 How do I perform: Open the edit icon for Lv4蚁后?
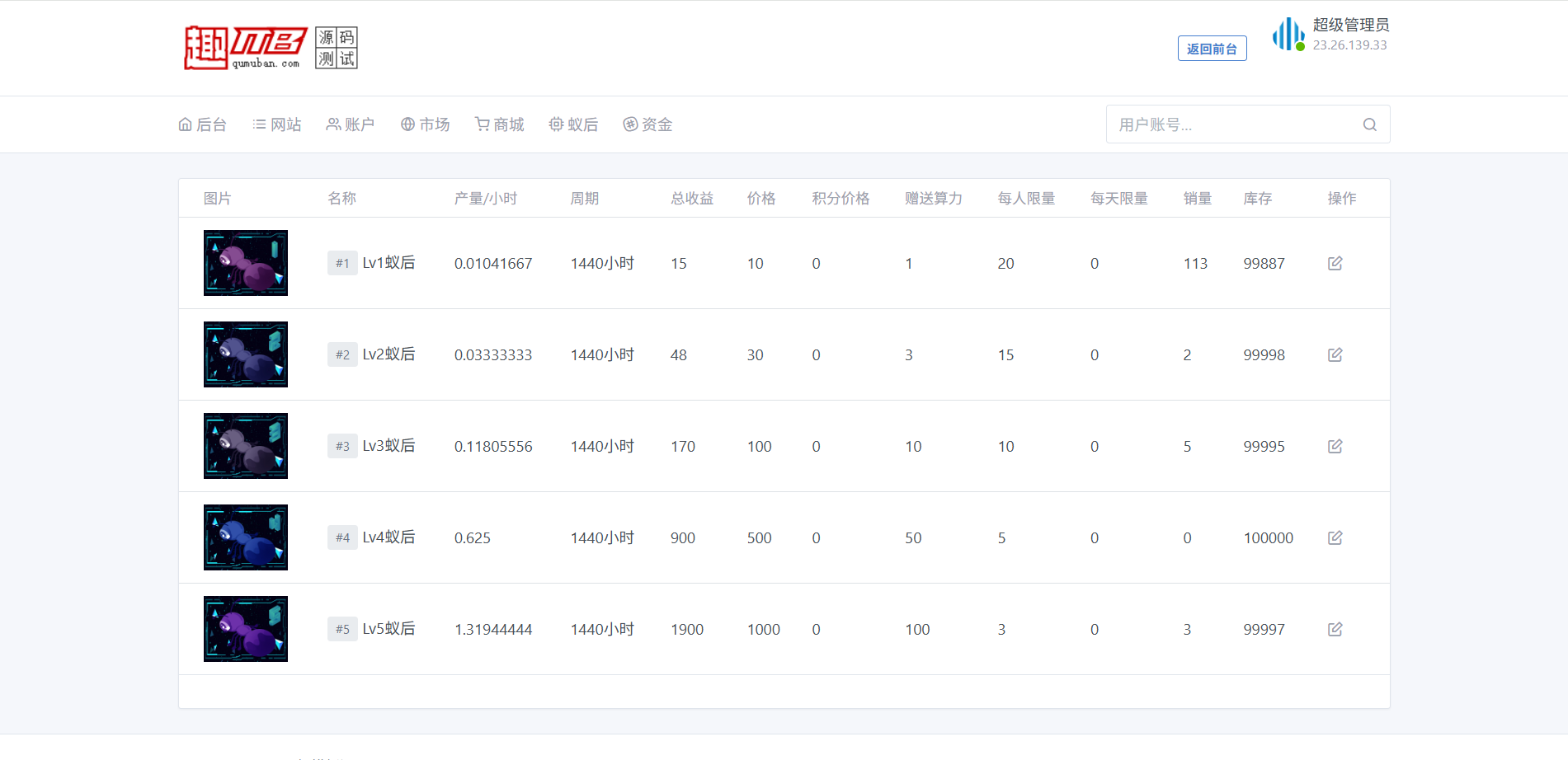click(x=1335, y=537)
